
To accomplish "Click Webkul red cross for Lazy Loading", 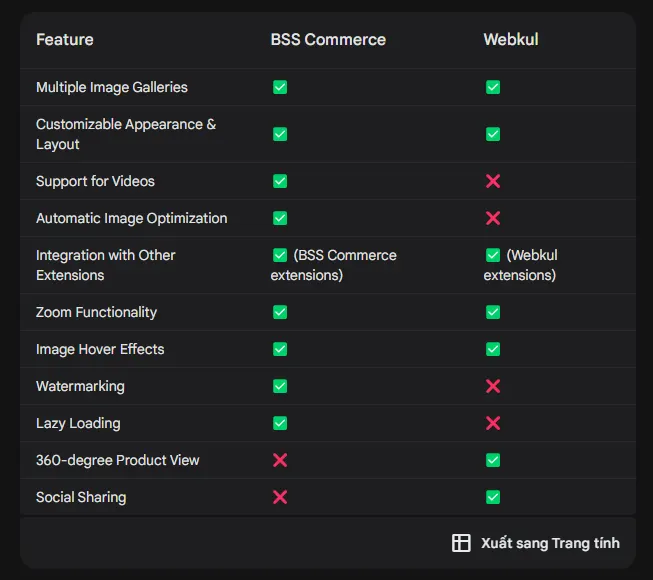I will (493, 423).
